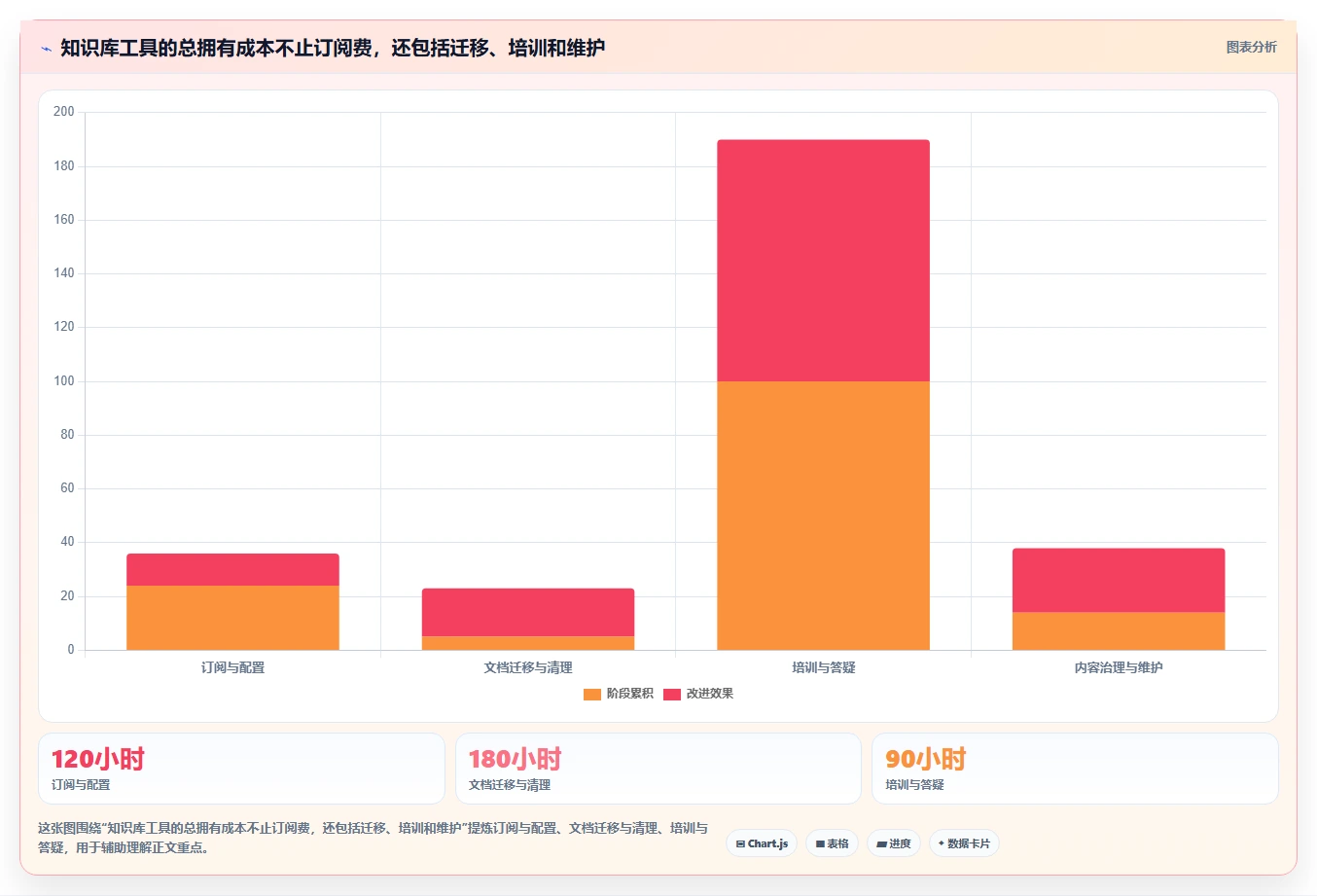Click the 订阅与配置 x-axis label
Screen dimensions: 1317x896
coord(232,667)
